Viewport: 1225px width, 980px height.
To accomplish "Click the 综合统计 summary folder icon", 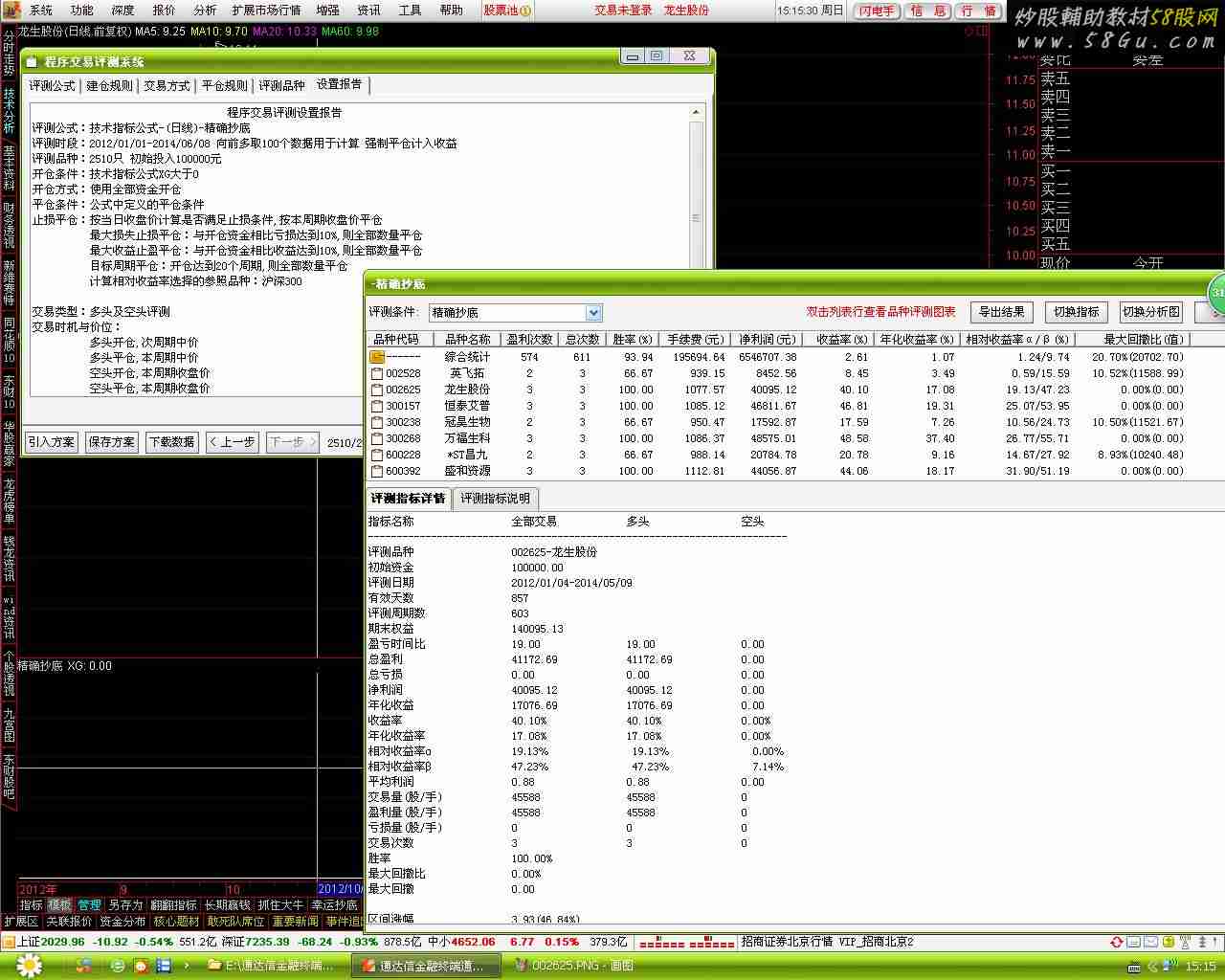I will click(377, 357).
